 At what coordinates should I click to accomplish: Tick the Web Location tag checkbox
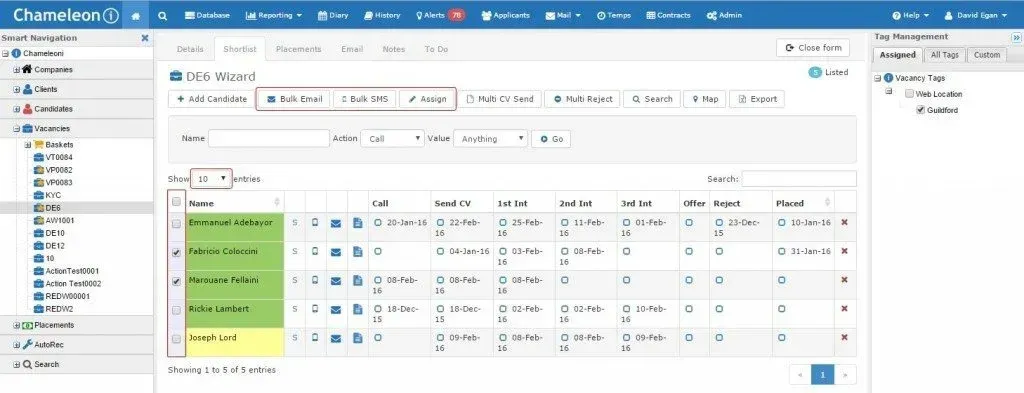909,94
